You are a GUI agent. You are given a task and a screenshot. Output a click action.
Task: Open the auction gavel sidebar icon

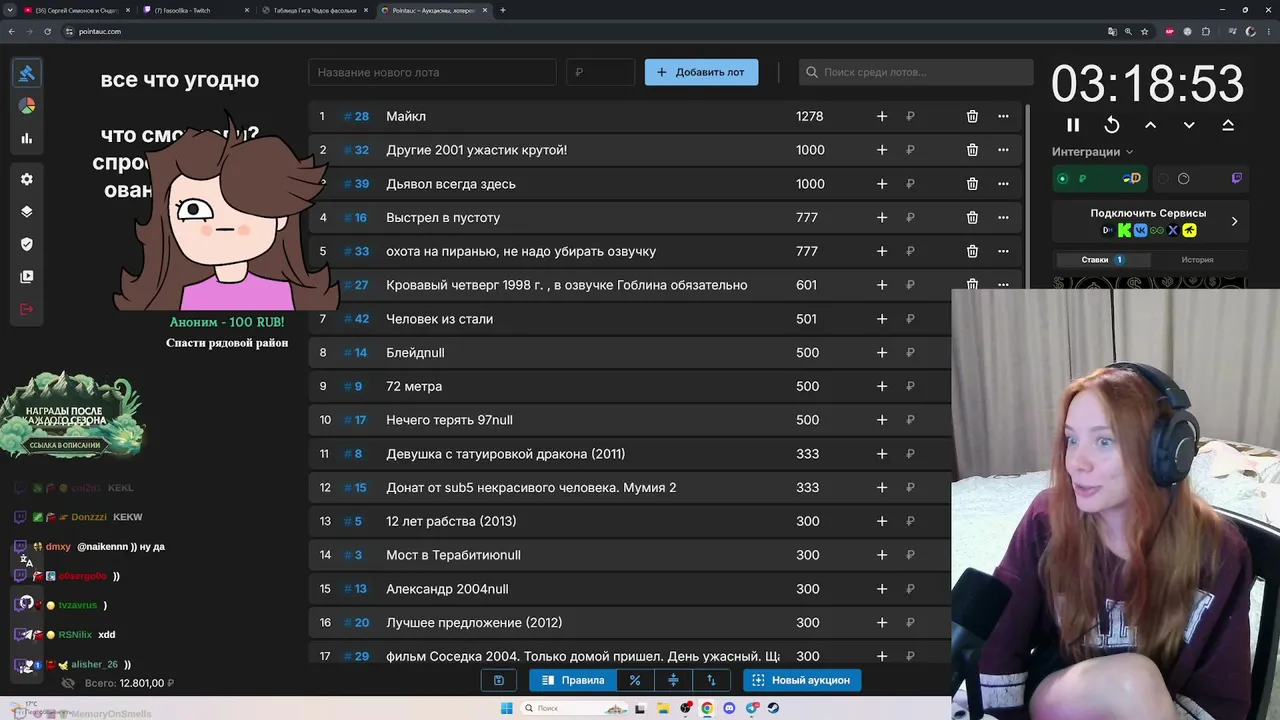click(27, 73)
